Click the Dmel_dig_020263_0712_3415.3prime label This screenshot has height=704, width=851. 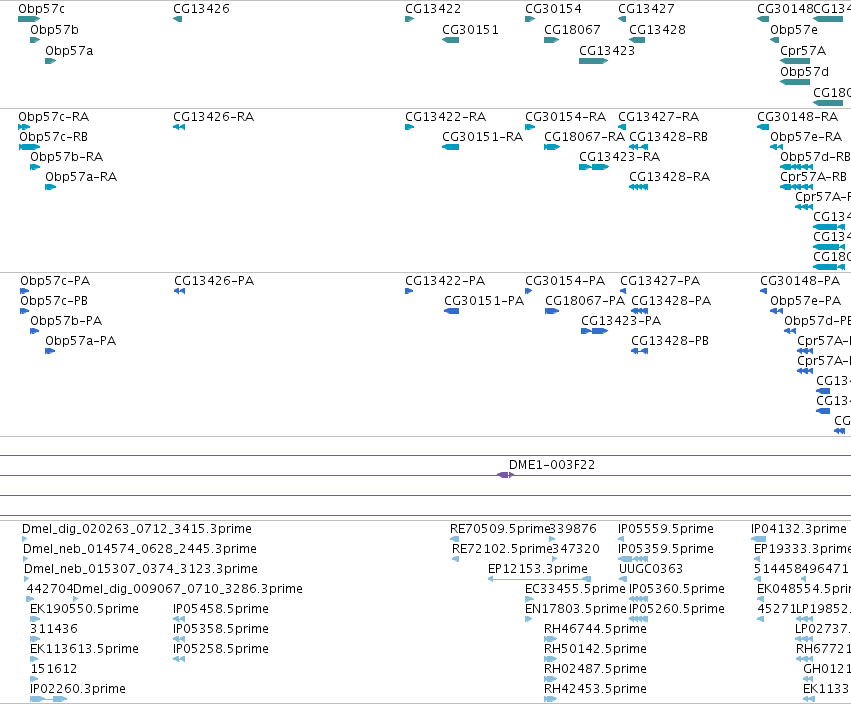137,529
